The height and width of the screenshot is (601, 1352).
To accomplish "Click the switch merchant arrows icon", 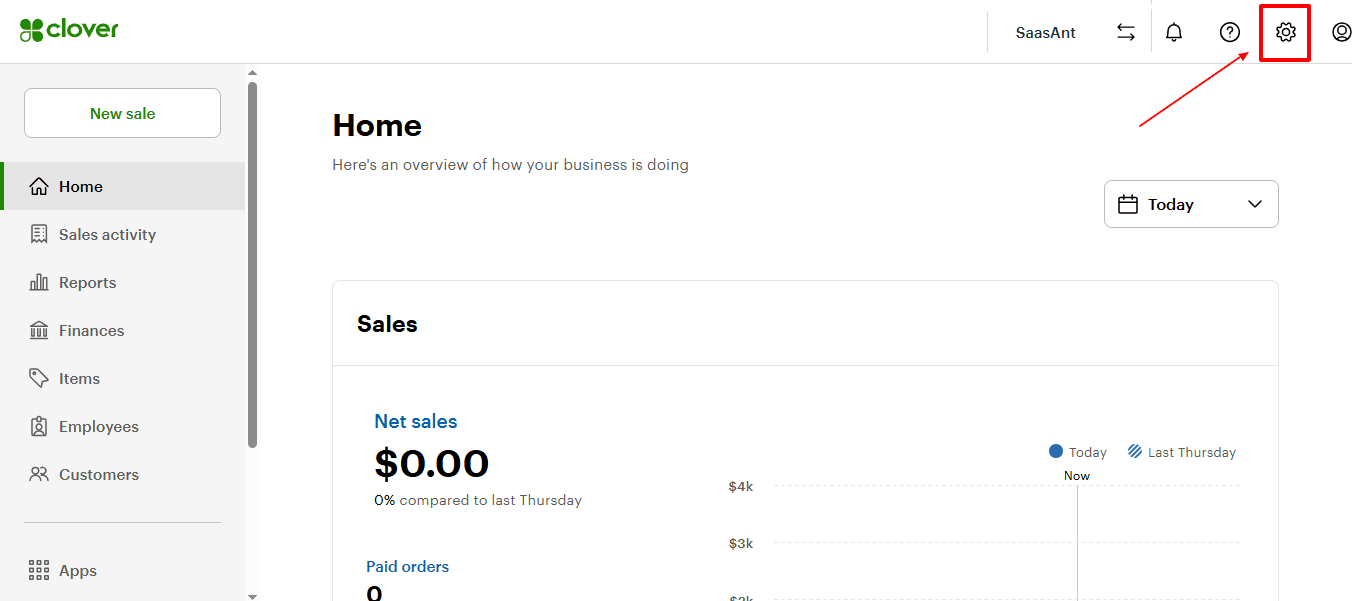I will (1126, 32).
